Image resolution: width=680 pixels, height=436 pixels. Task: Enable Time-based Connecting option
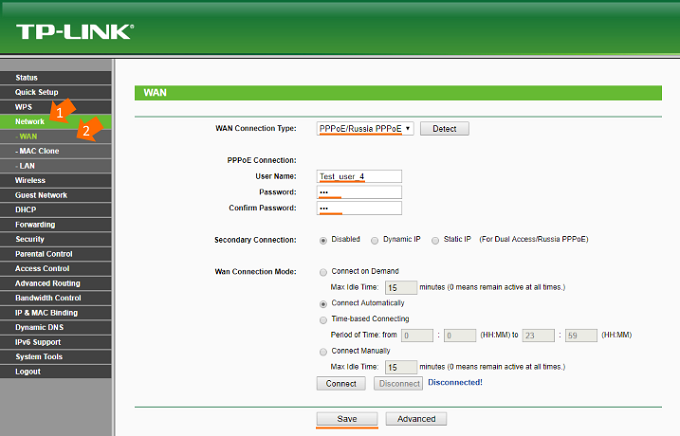point(322,319)
